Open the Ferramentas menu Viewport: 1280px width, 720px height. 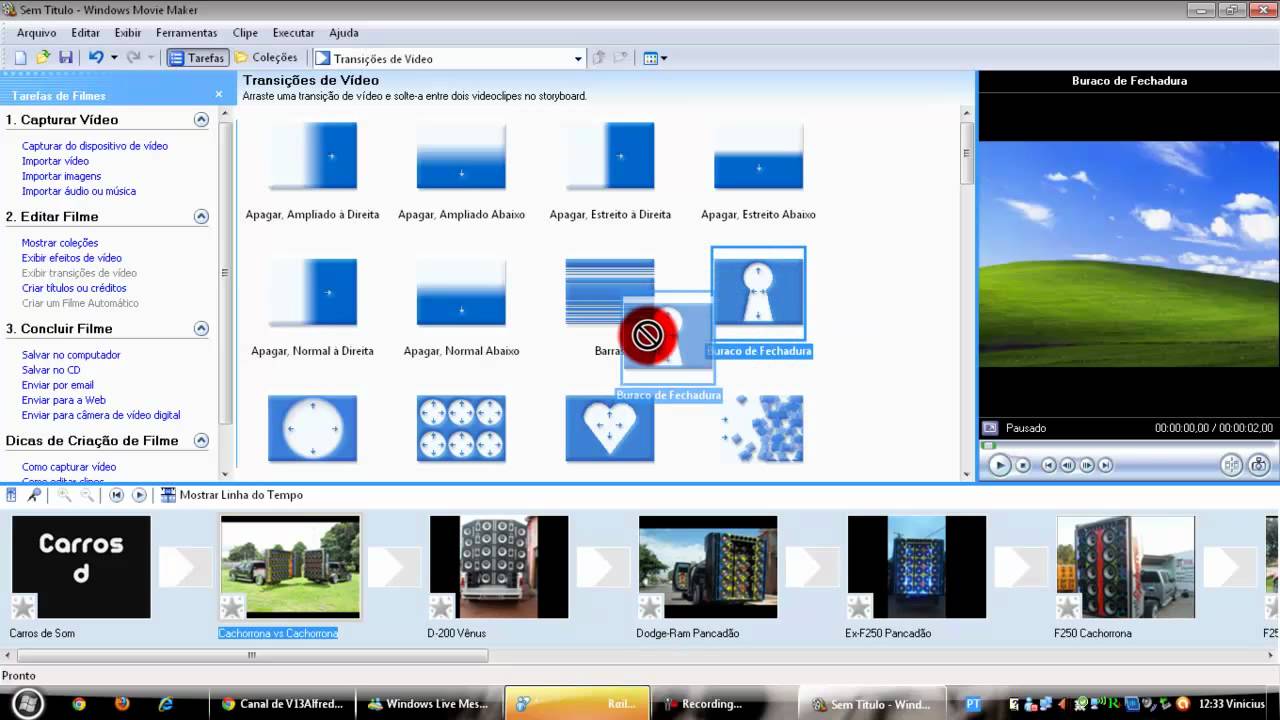click(187, 33)
